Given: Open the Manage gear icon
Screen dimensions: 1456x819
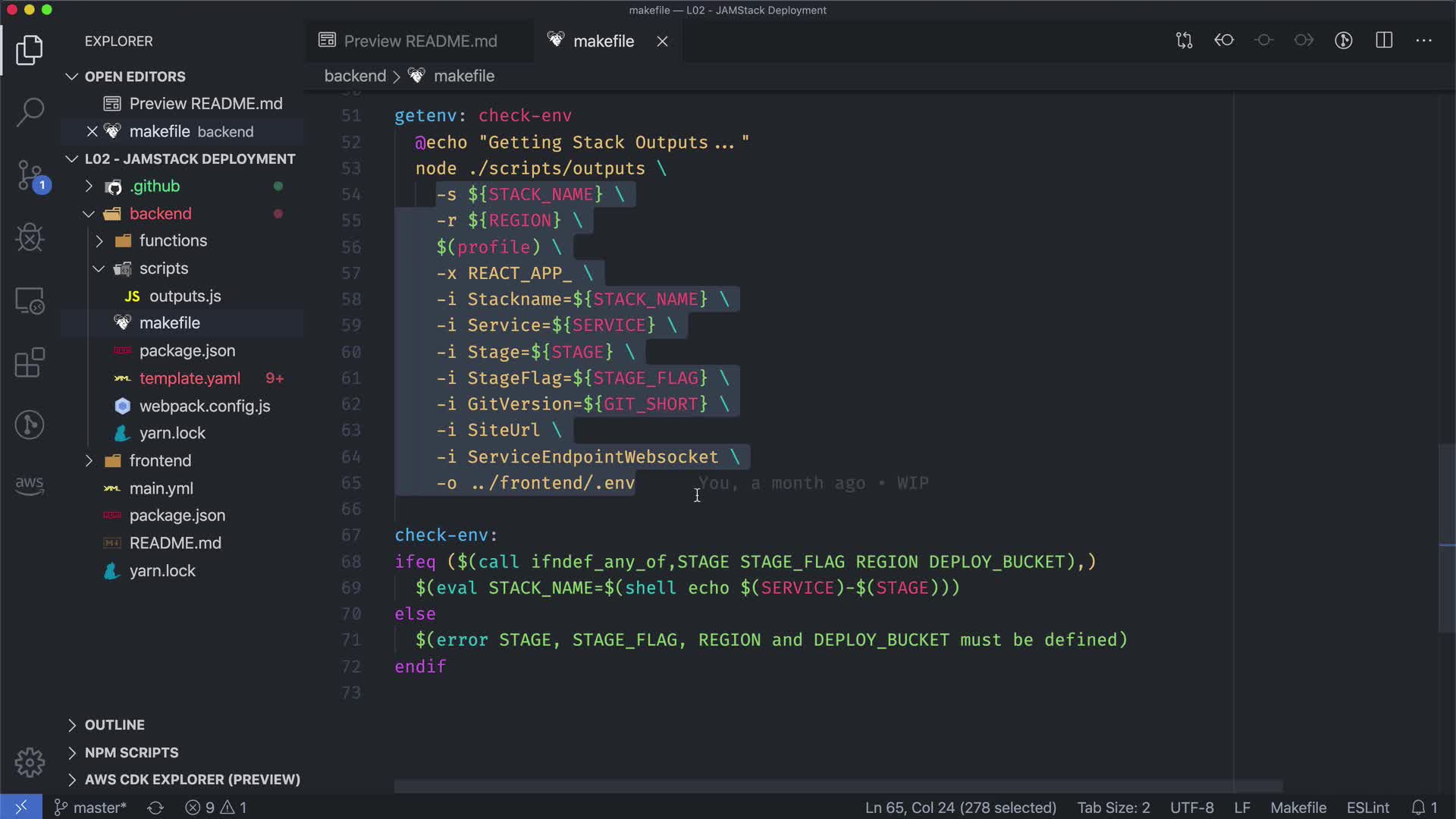Looking at the screenshot, I should coord(30,762).
